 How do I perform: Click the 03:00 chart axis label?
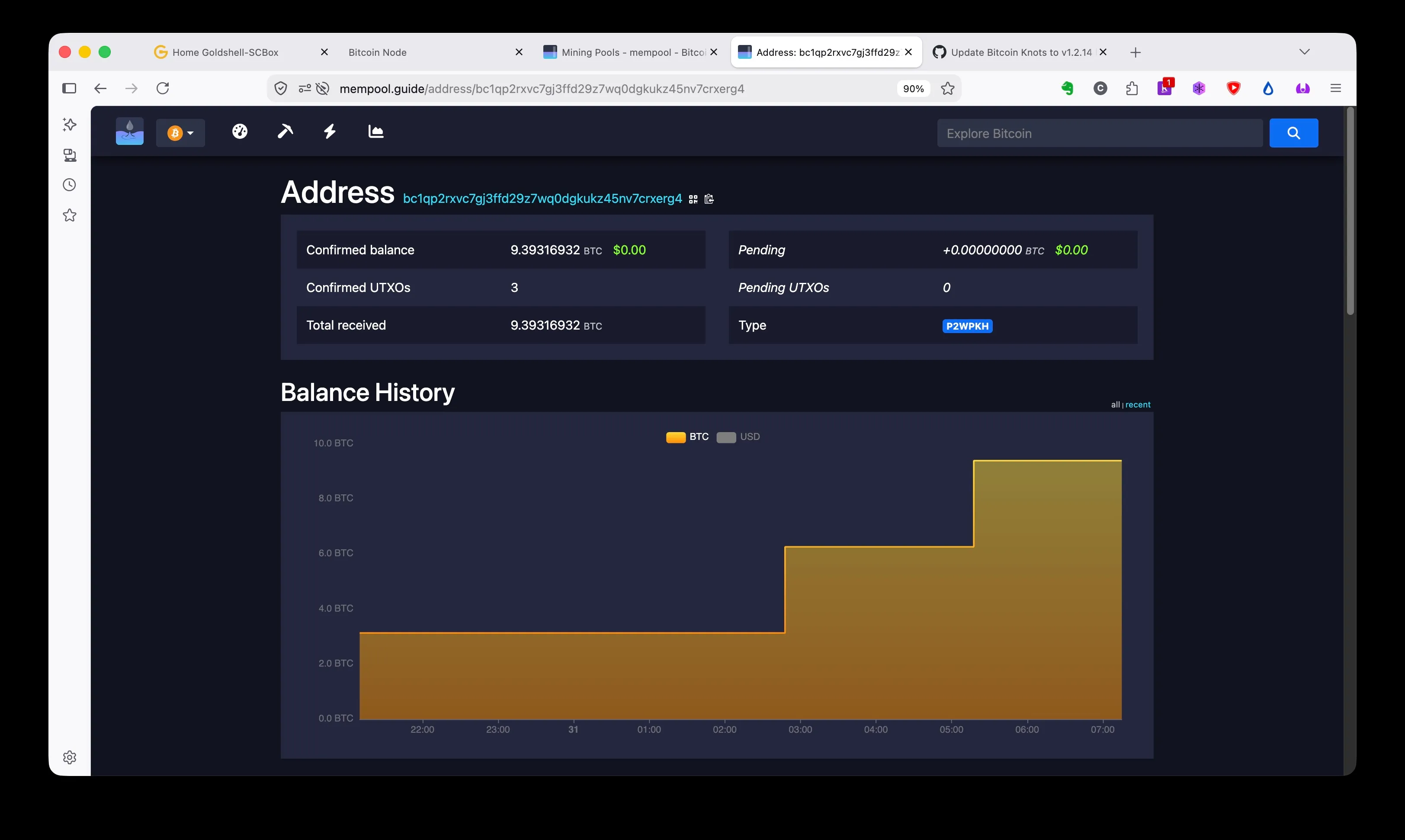(800, 730)
